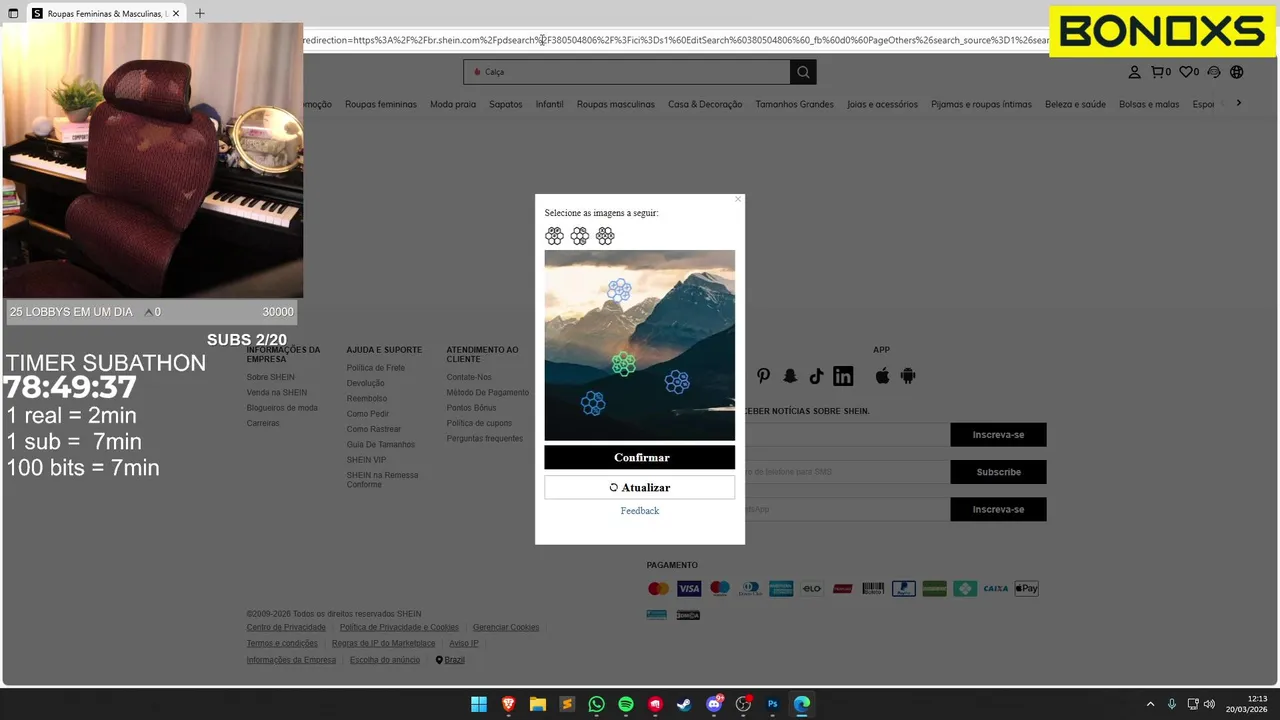Open Steam from the taskbar

[x=684, y=704]
